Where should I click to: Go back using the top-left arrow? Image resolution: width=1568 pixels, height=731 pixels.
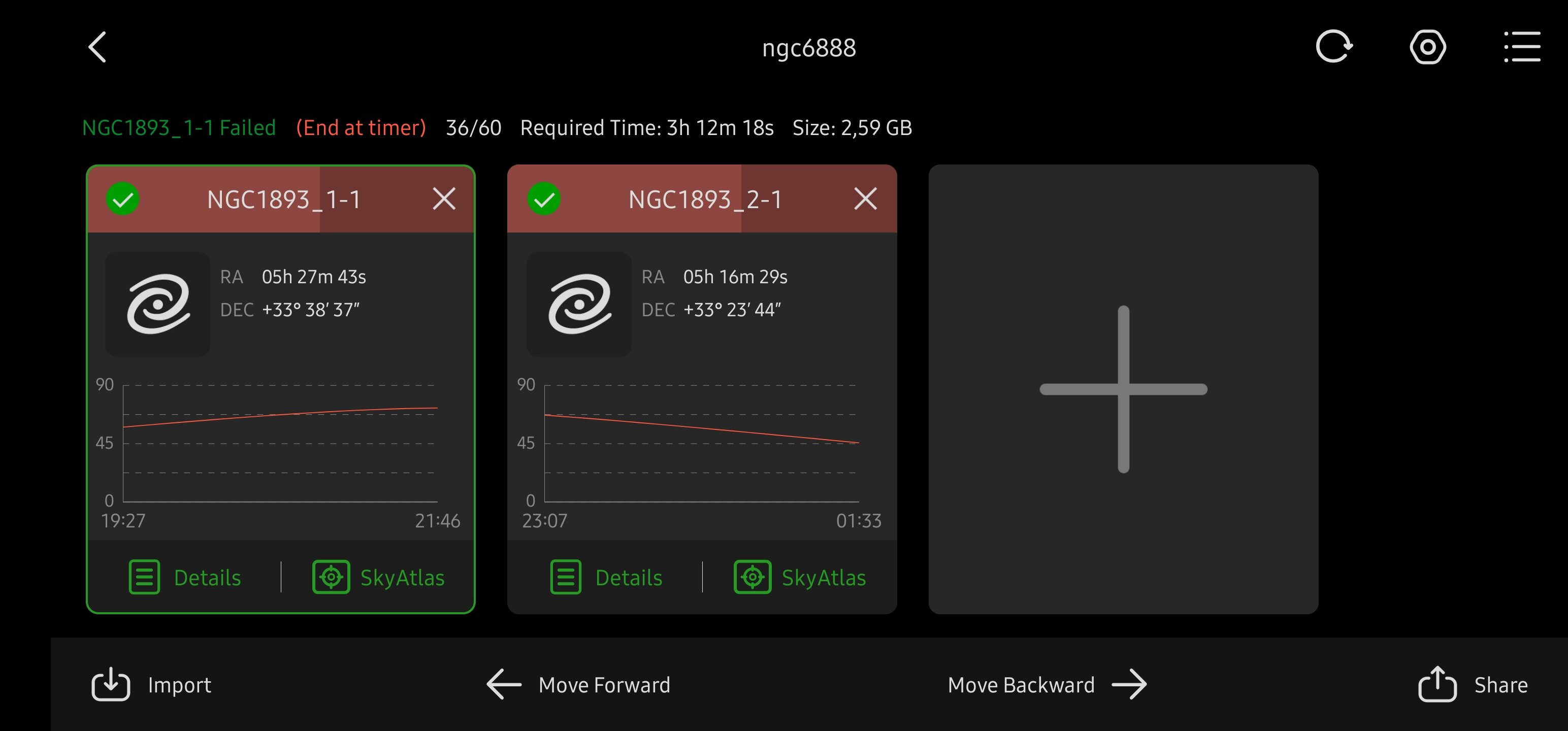(x=97, y=48)
